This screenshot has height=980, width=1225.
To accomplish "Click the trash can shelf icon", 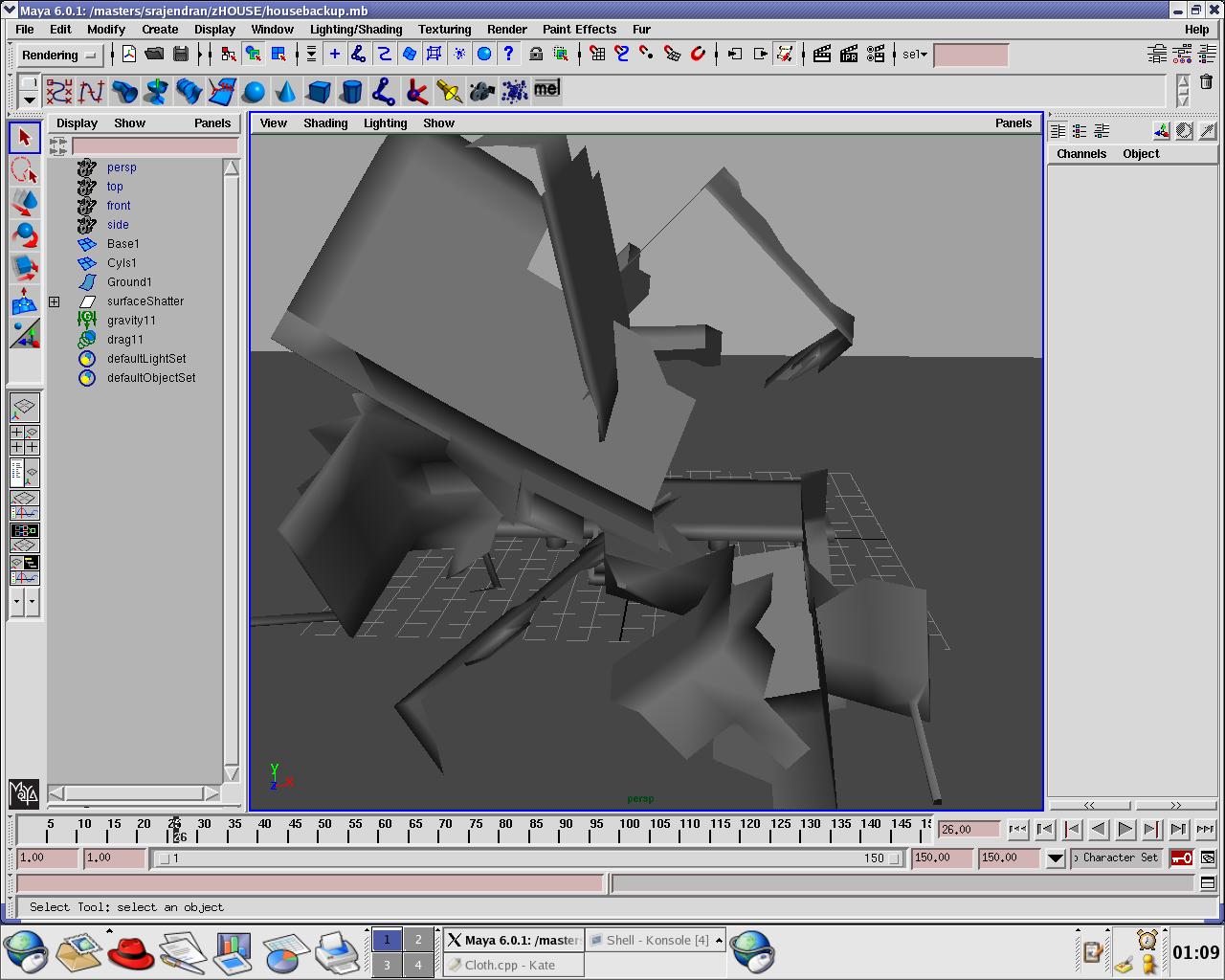I will tap(1206, 83).
